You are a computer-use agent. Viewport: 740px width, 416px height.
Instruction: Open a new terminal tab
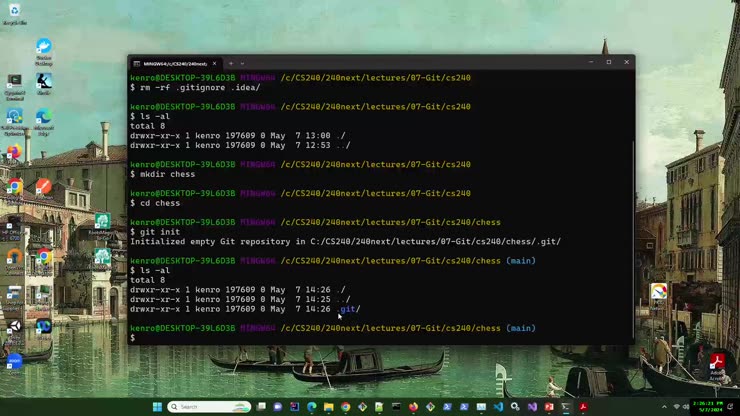tap(231, 63)
